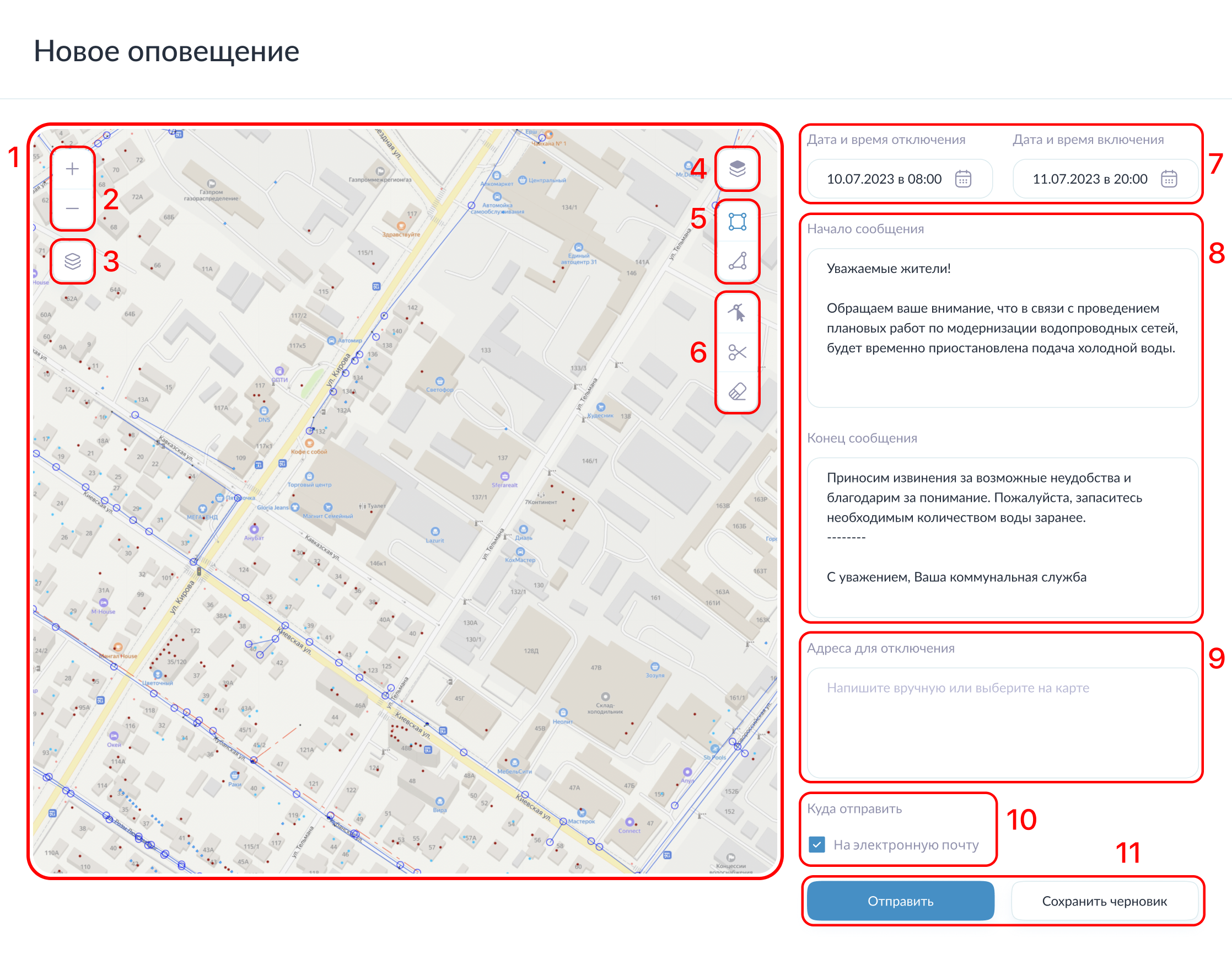Open calendar for turn-on date 11.07.2023

click(1169, 179)
